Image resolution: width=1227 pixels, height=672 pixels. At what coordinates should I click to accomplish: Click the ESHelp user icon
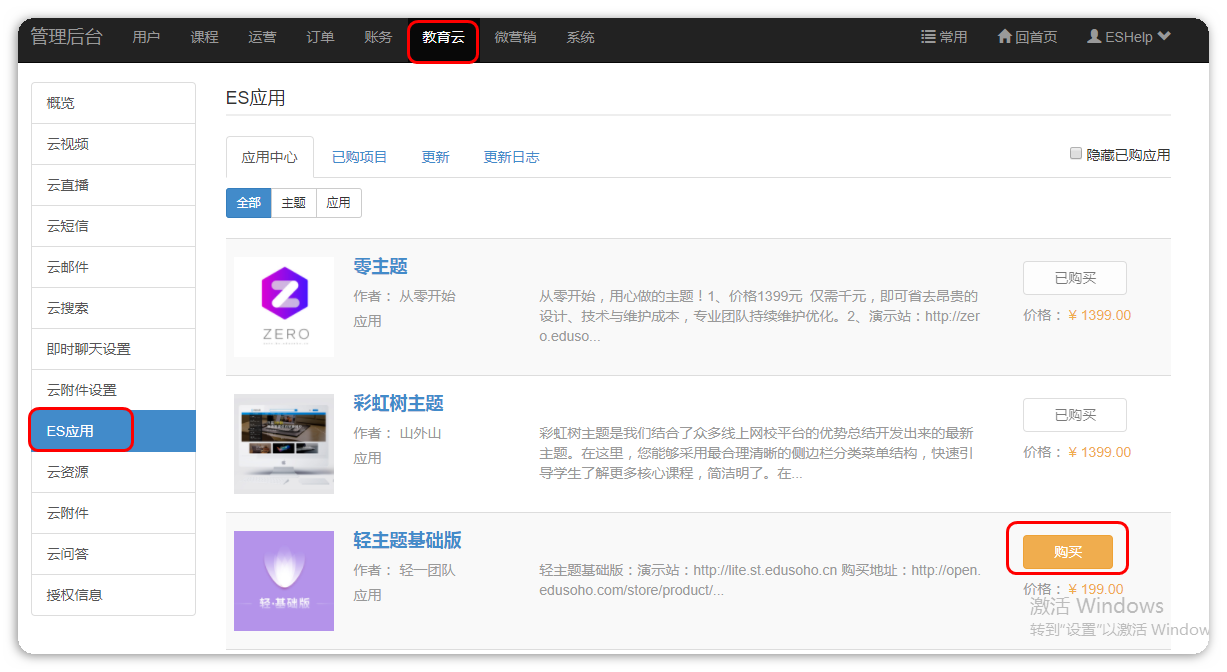click(1094, 37)
